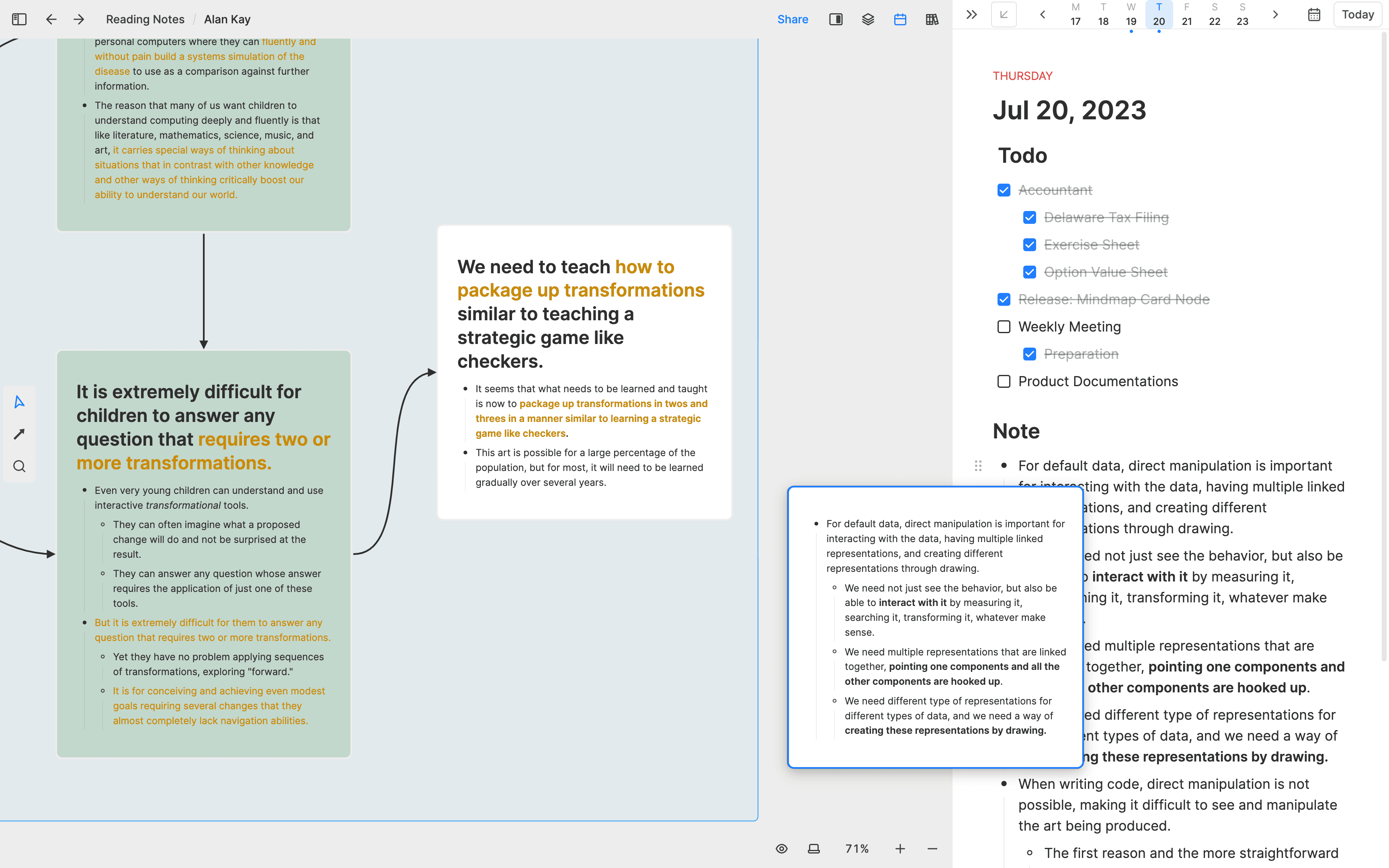Click 'This art is possible' bullet text

coord(589,467)
